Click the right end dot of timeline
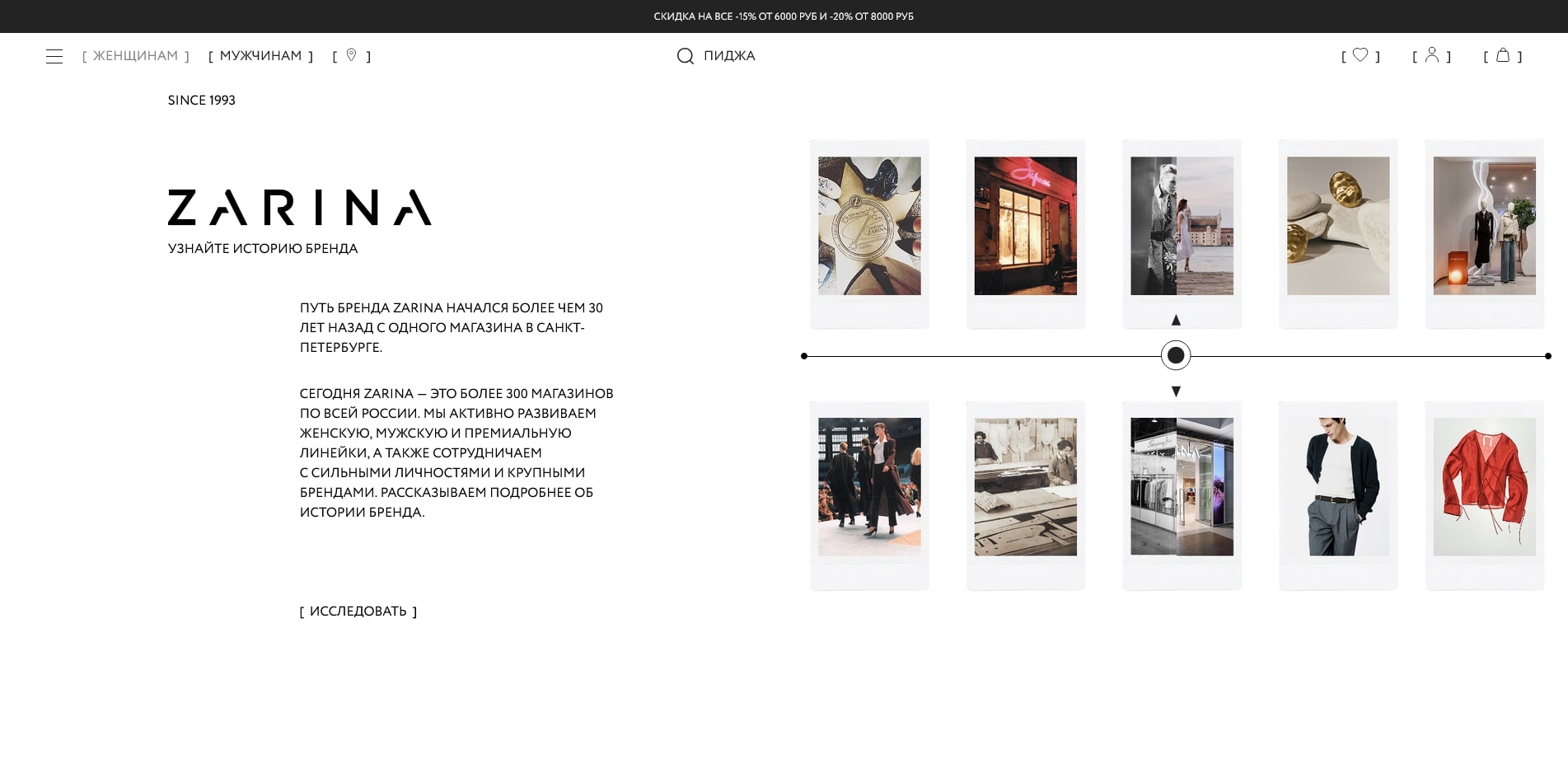The image size is (1568, 764). (x=1548, y=356)
